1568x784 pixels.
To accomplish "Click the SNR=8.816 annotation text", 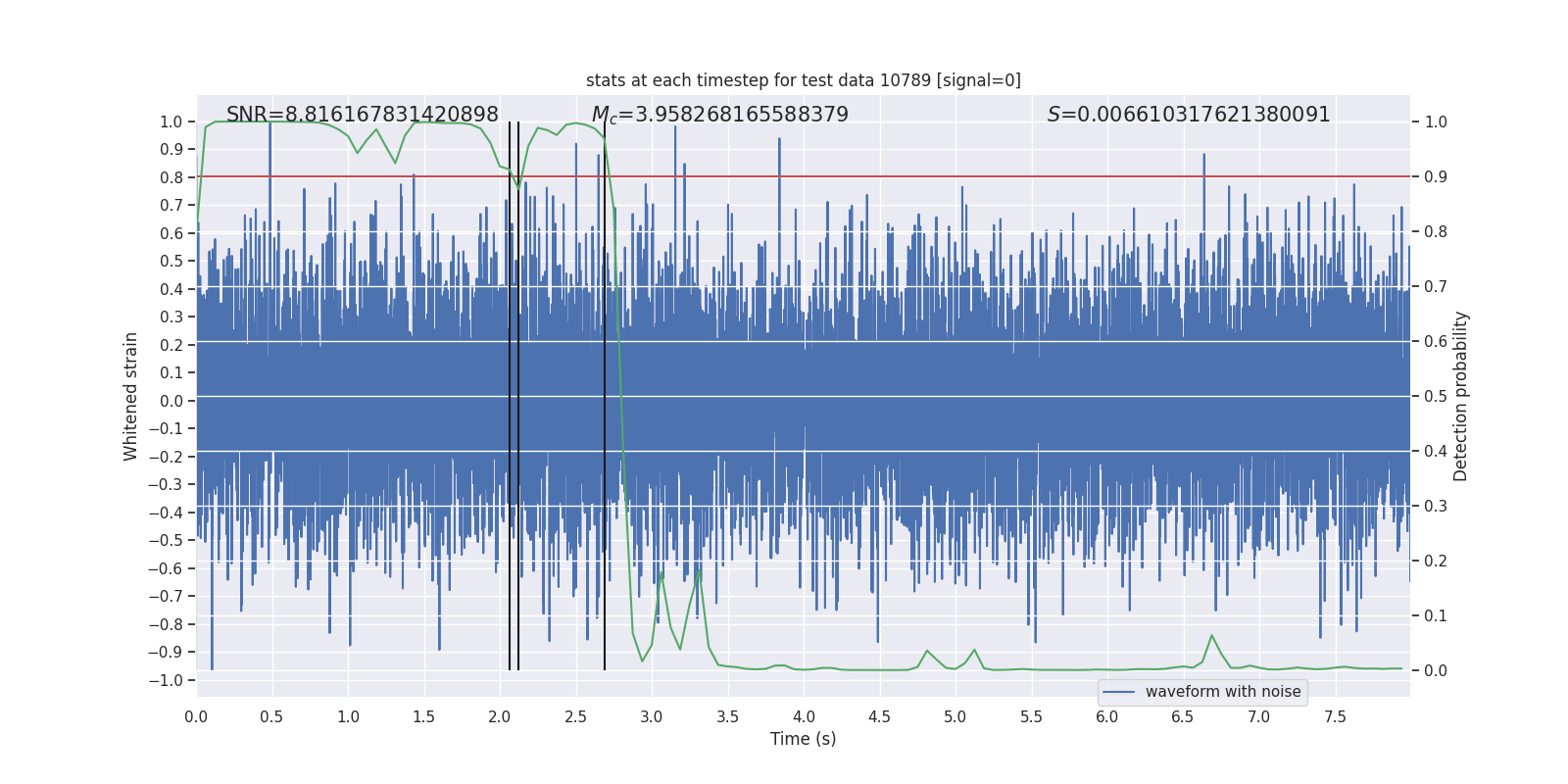I will [x=363, y=115].
